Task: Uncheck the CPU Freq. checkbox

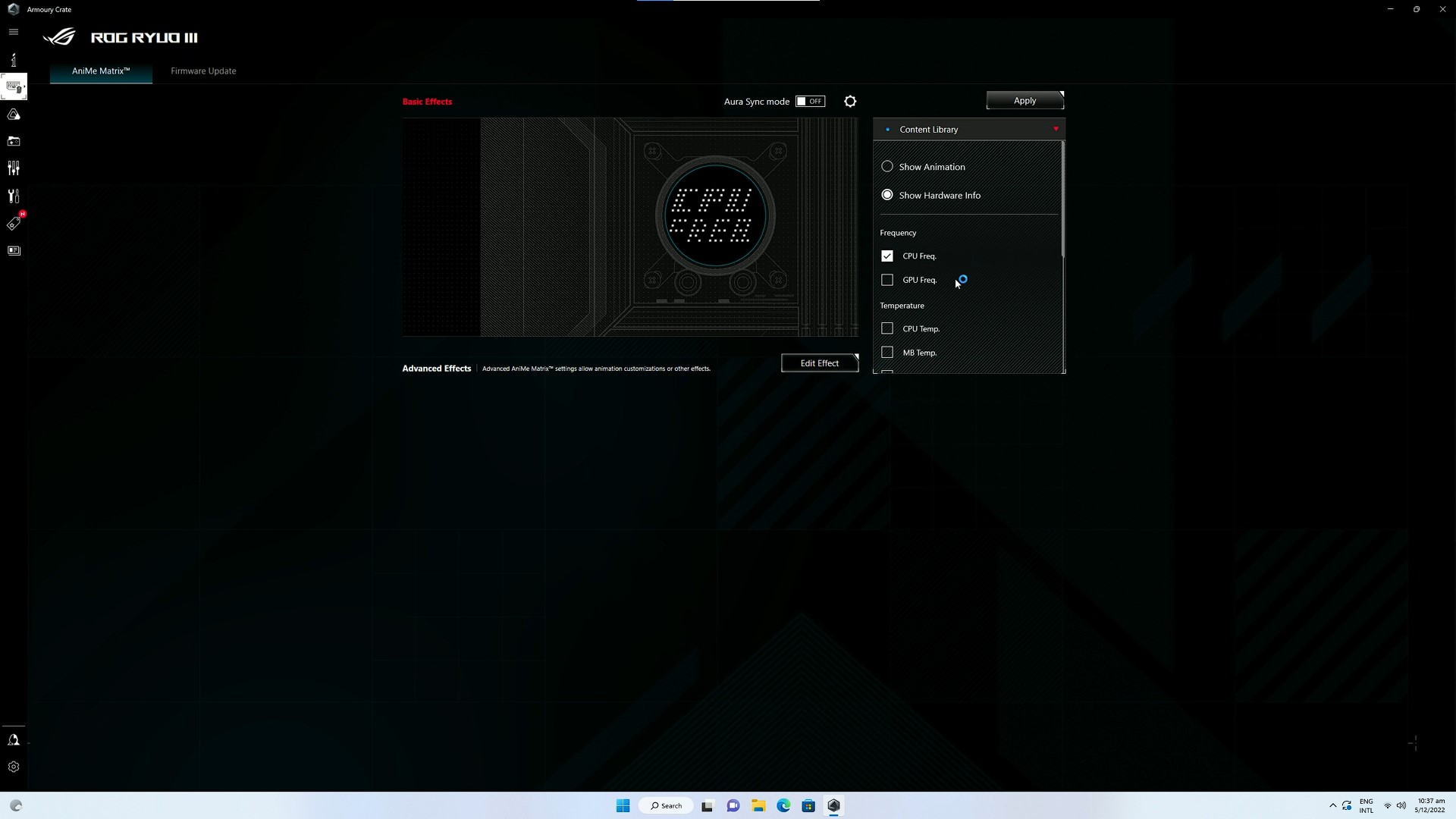Action: pyautogui.click(x=886, y=256)
